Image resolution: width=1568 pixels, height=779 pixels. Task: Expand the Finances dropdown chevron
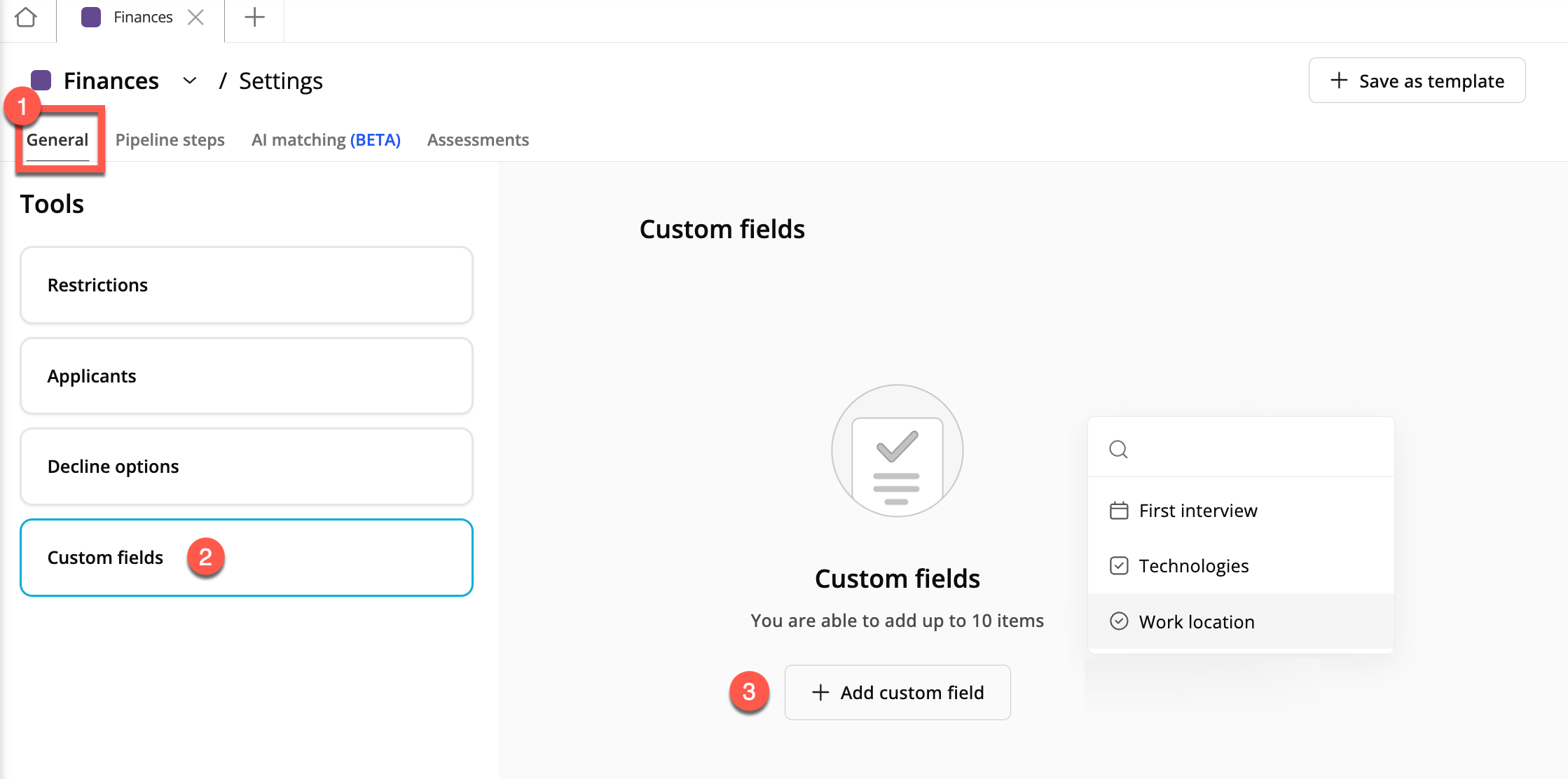point(189,81)
